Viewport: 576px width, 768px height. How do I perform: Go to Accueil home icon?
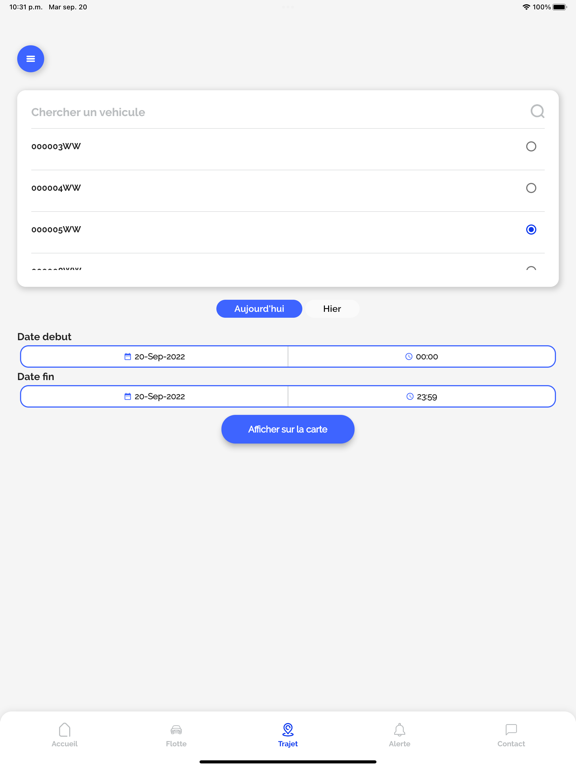(x=65, y=730)
